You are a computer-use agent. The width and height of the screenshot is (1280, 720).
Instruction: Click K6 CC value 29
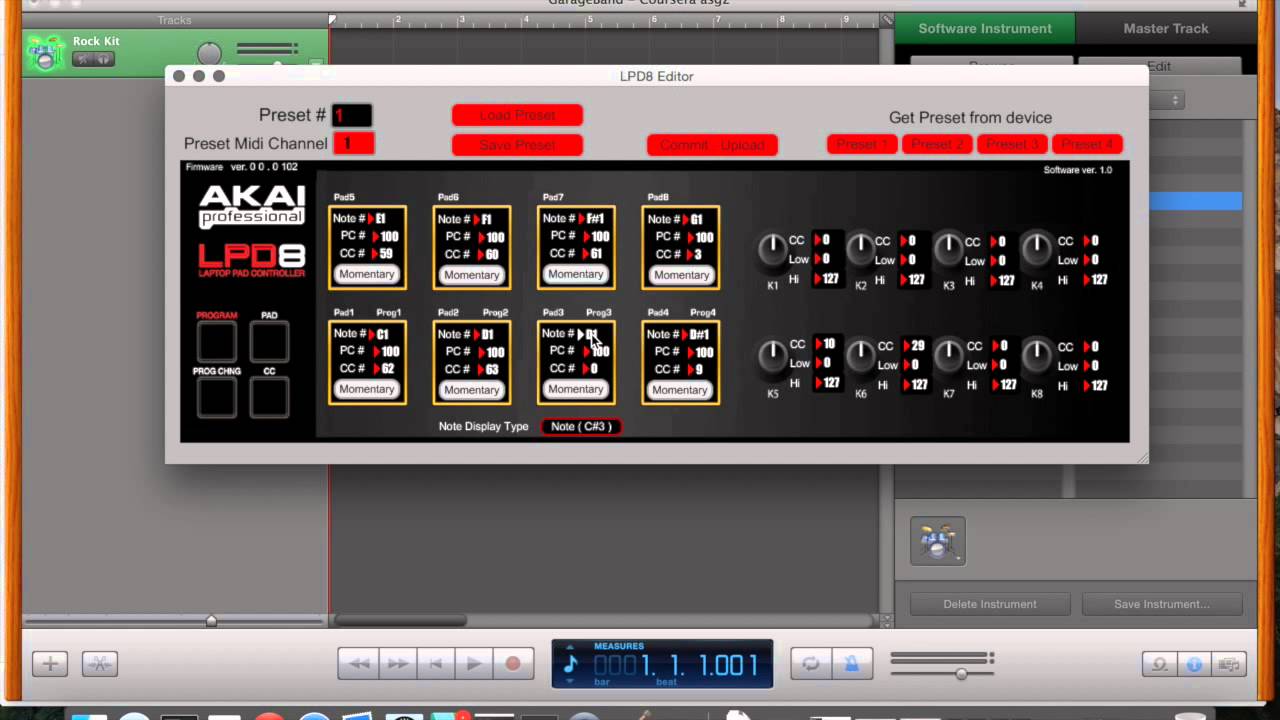tap(918, 346)
